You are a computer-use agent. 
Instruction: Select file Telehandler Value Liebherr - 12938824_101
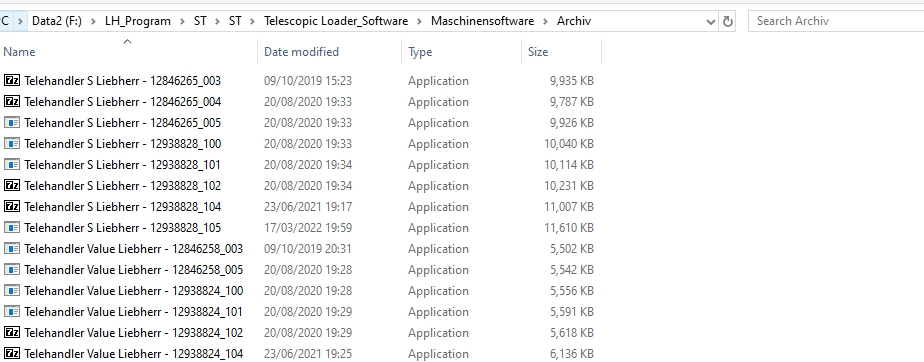(134, 311)
